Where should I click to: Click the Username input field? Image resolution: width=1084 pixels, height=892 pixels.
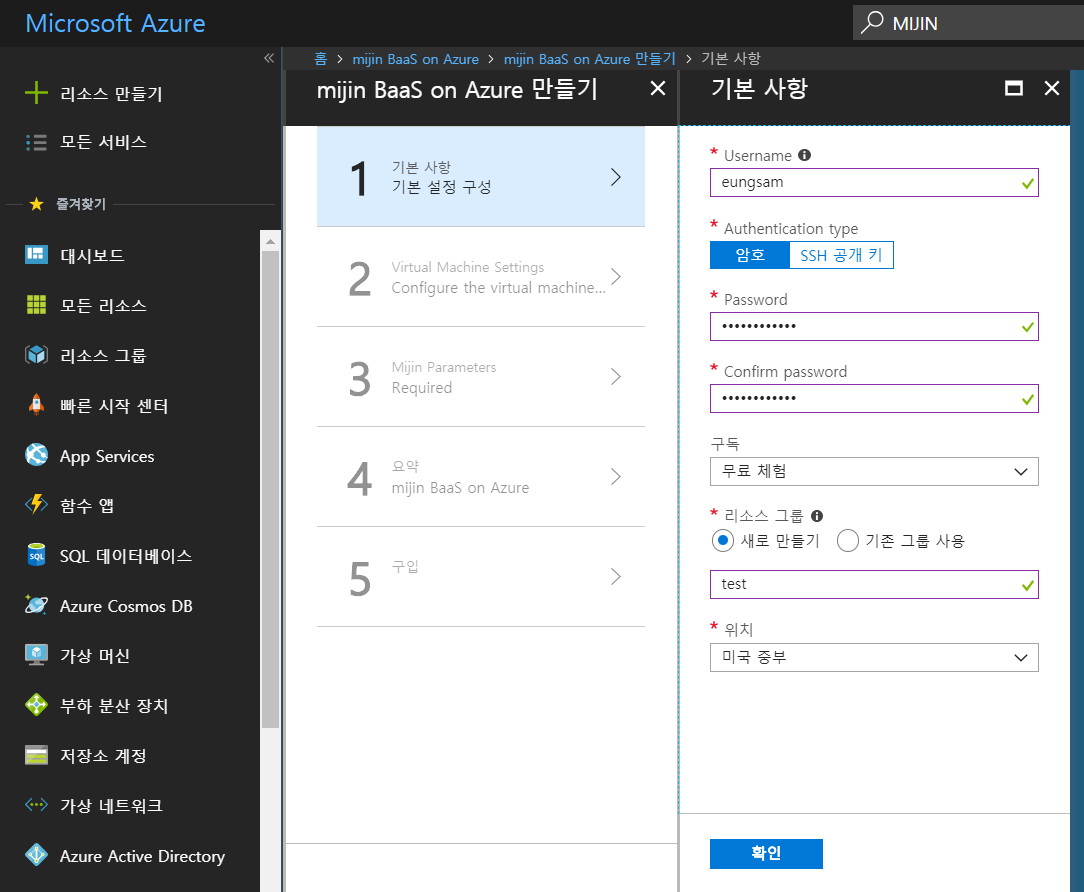tap(874, 183)
